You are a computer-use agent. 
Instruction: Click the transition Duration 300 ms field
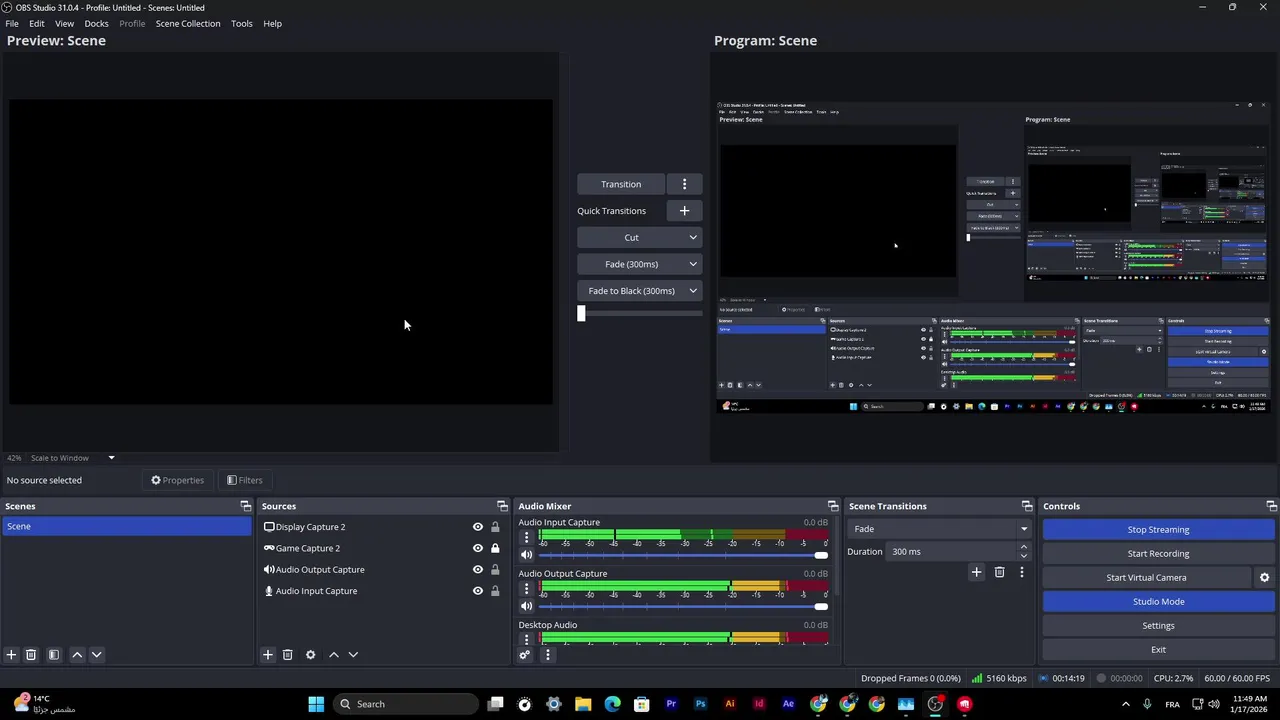point(951,552)
